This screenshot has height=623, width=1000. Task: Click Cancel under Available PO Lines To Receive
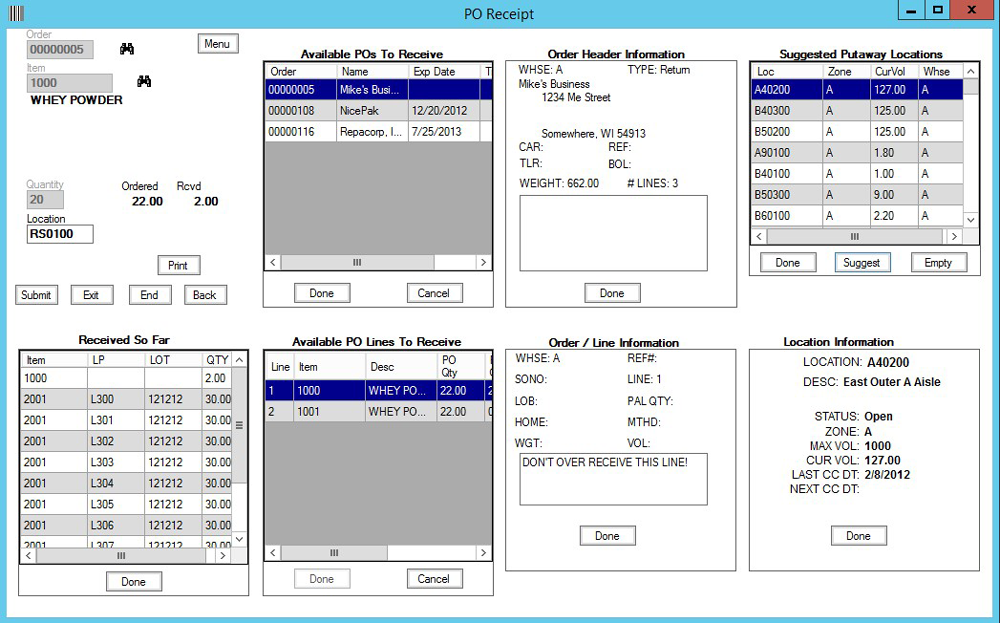coord(434,578)
